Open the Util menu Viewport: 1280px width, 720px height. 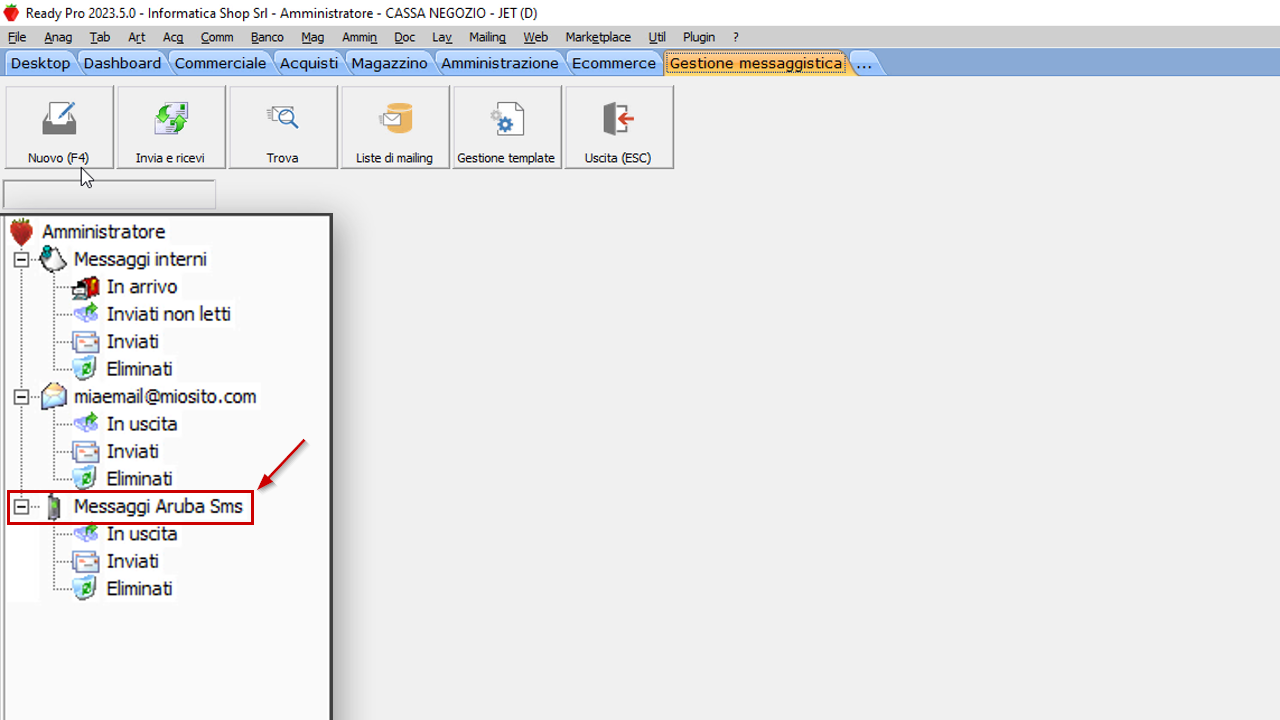point(657,37)
